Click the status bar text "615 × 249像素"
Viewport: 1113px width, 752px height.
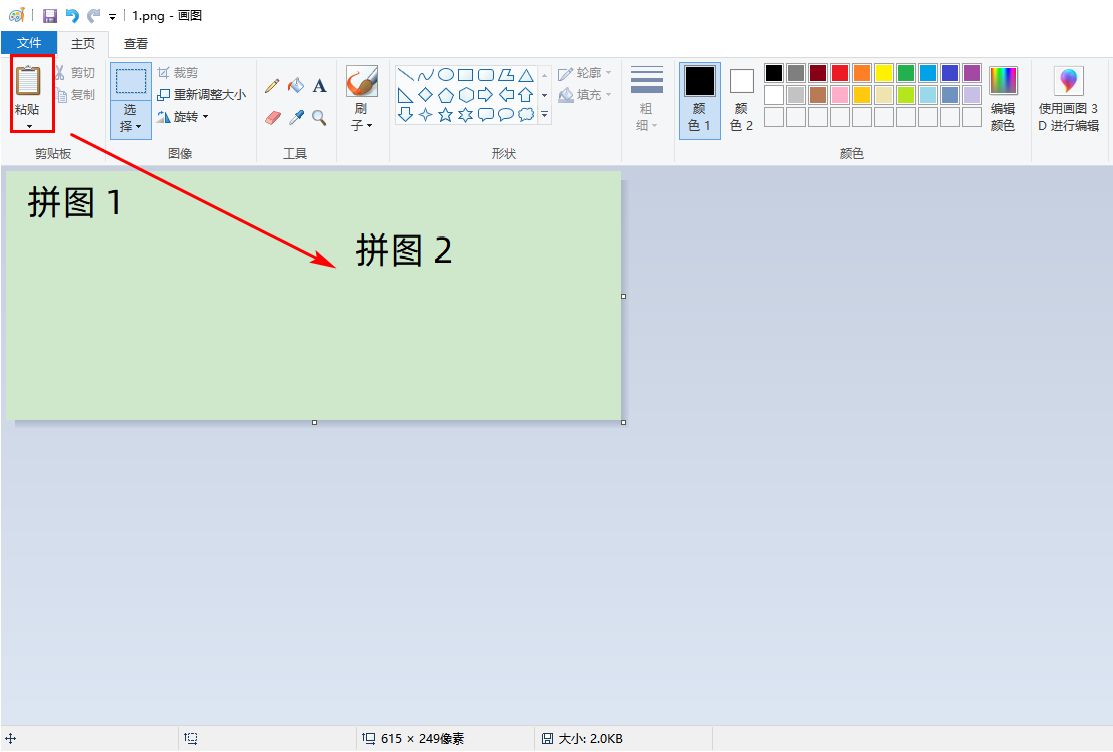(x=422, y=739)
